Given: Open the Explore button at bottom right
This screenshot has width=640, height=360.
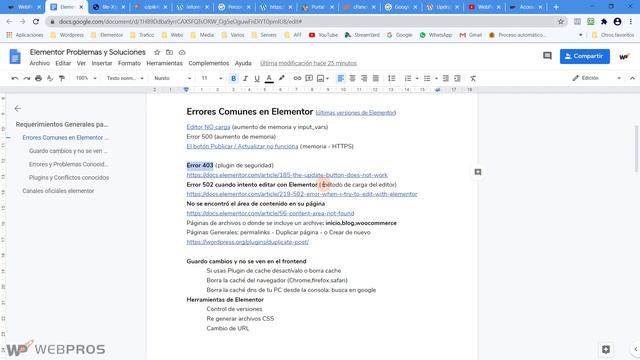Looking at the screenshot, I should point(606,349).
